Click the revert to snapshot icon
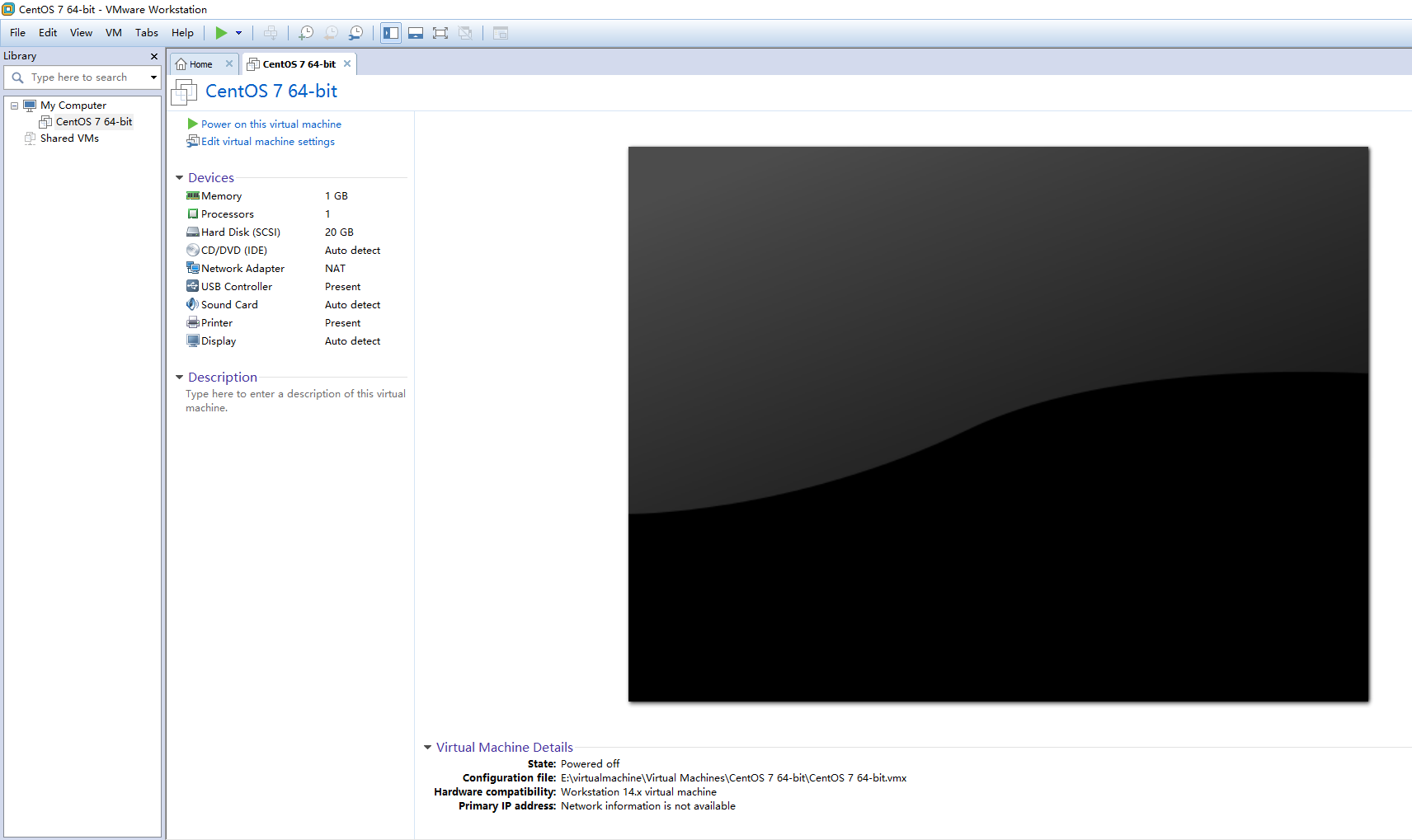Image resolution: width=1412 pixels, height=840 pixels. pyautogui.click(x=331, y=33)
